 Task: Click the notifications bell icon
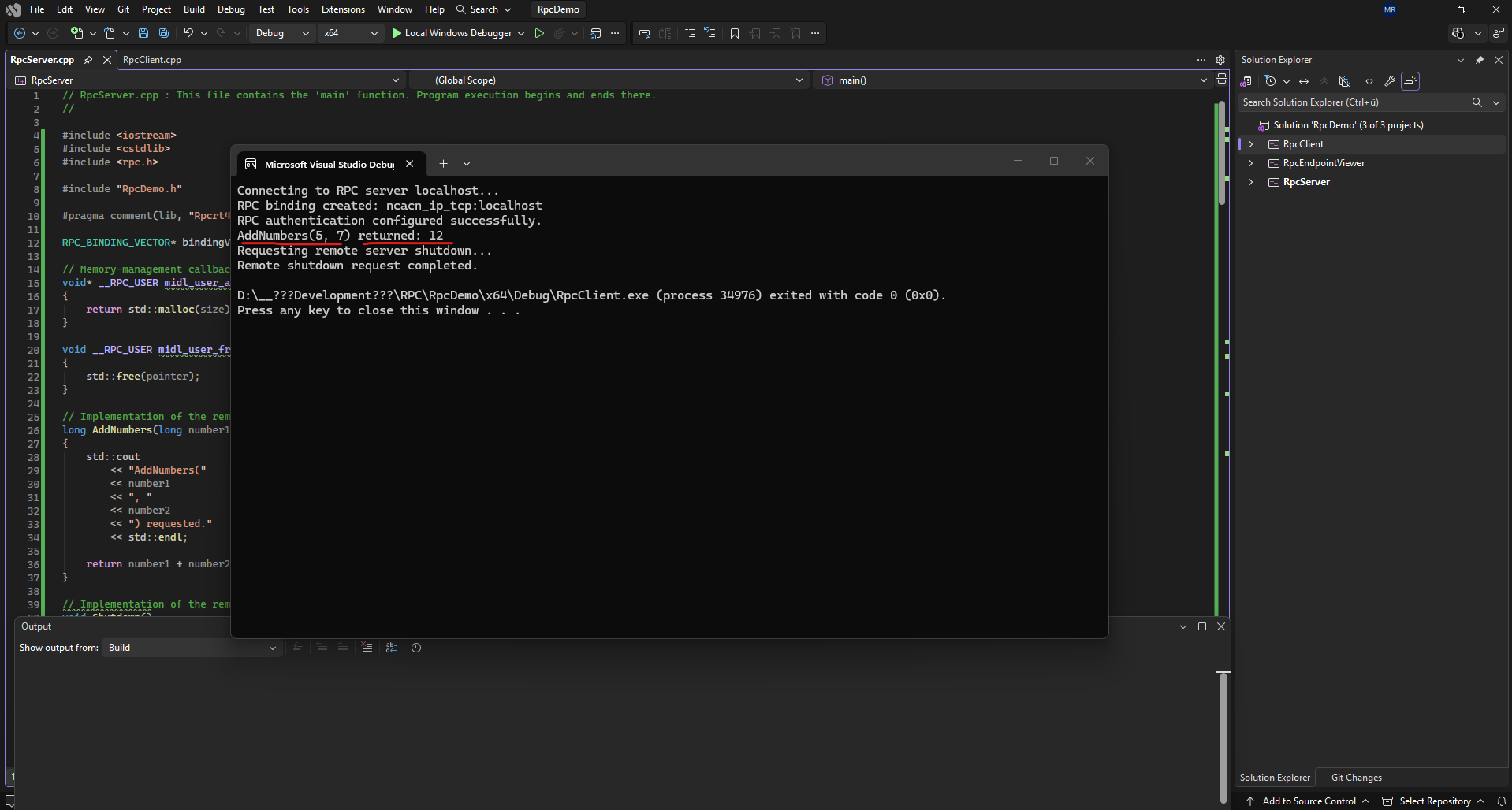(x=1501, y=801)
